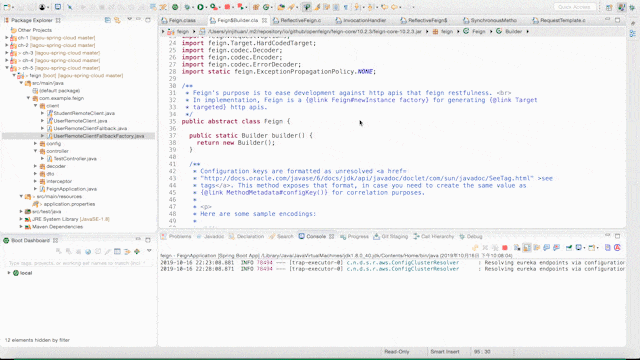Click the Feign class breadcrumb segment
Image resolution: width=640 pixels, height=360 pixels.
click(x=478, y=31)
